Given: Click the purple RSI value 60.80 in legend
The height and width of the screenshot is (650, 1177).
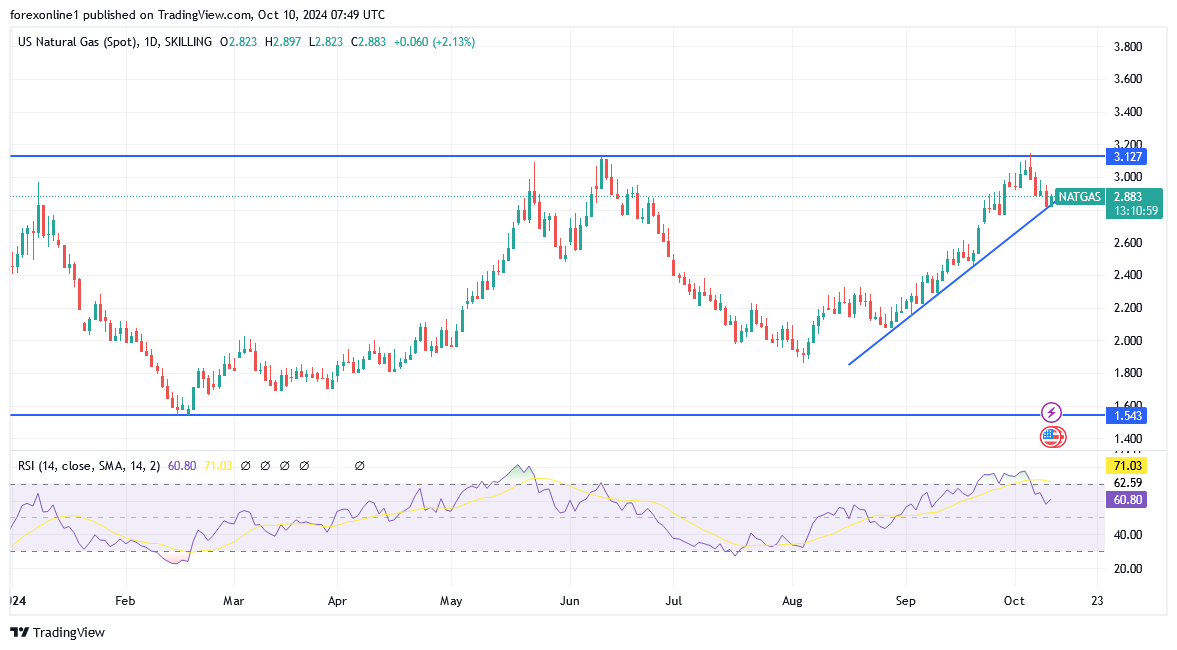Looking at the screenshot, I should (182, 466).
